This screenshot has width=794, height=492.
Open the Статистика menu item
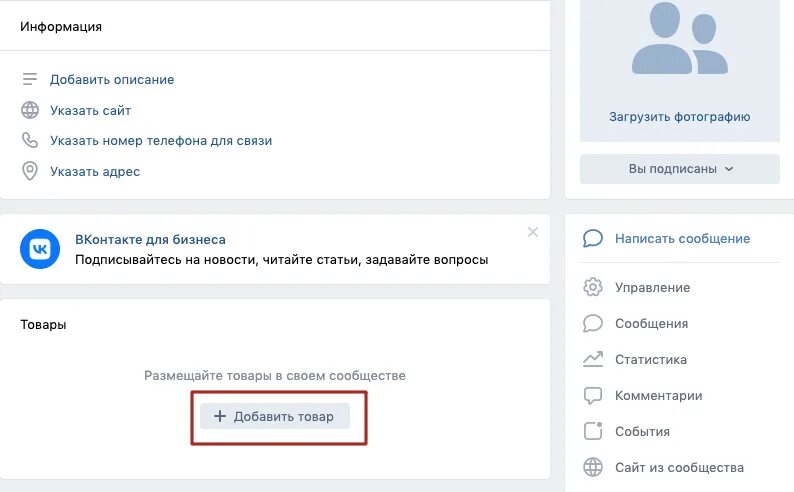[651, 359]
